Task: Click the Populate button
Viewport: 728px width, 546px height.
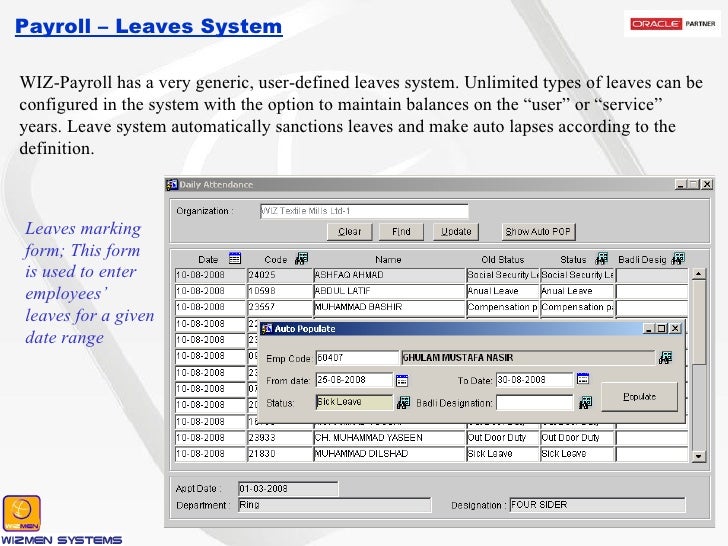Action: pyautogui.click(x=639, y=396)
